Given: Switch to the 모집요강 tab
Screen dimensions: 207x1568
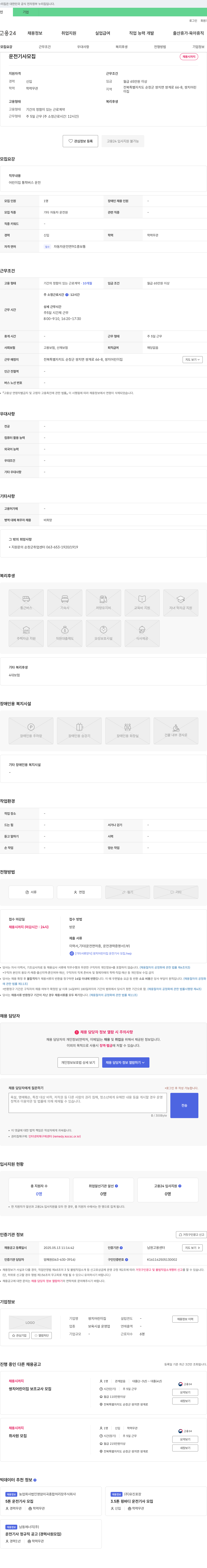Looking at the screenshot, I should 6,47.
